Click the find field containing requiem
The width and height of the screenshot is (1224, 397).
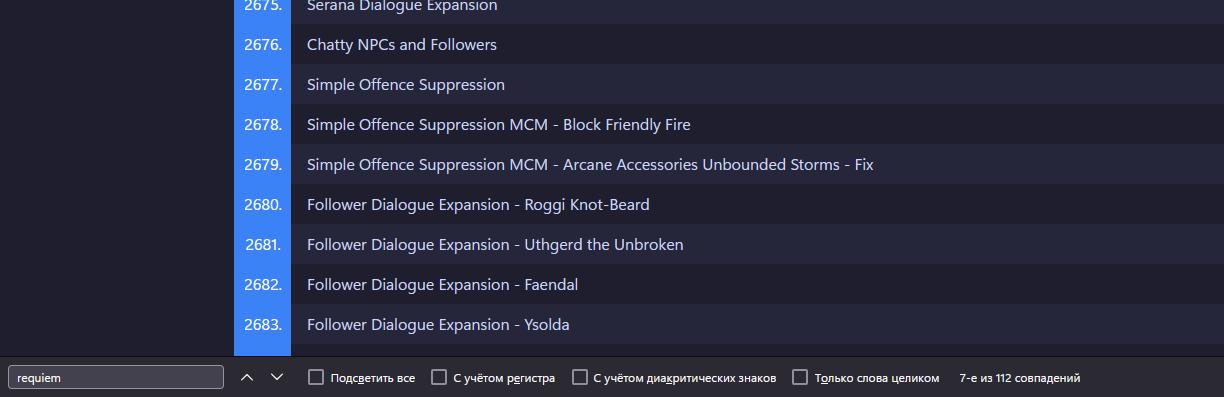116,377
